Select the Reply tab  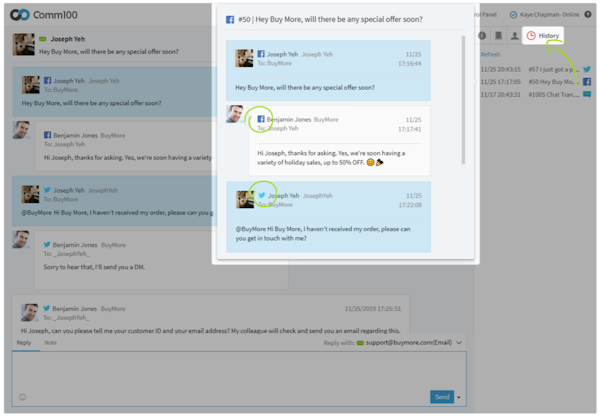[x=23, y=343]
